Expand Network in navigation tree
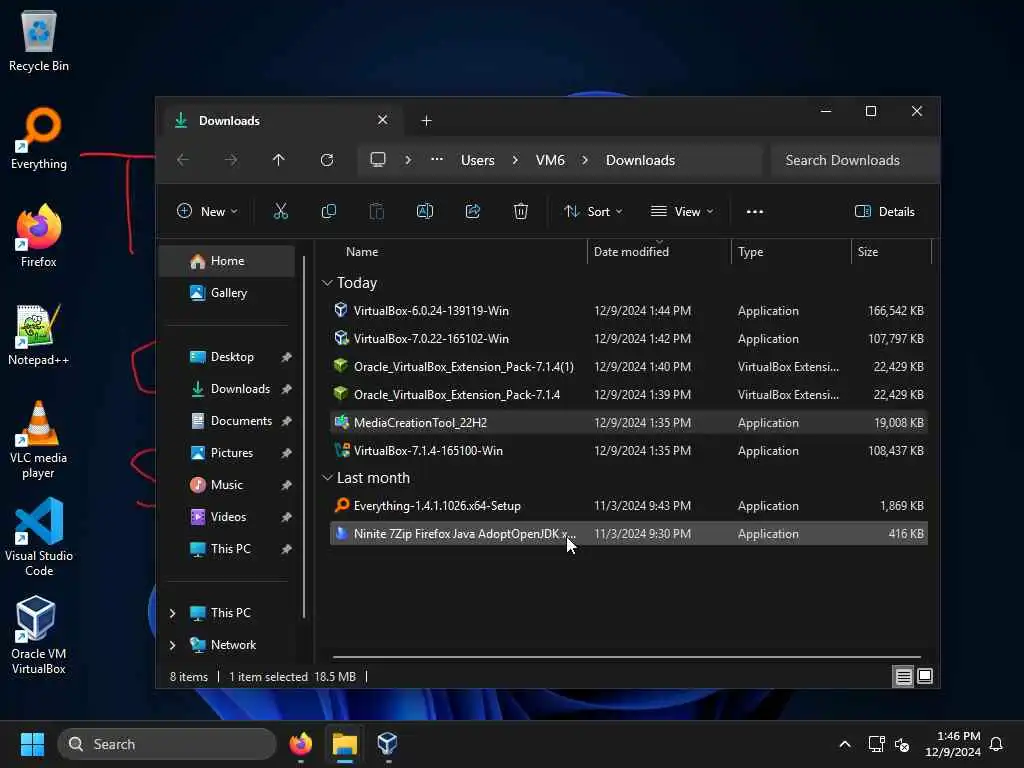The image size is (1024, 768). [x=172, y=645]
